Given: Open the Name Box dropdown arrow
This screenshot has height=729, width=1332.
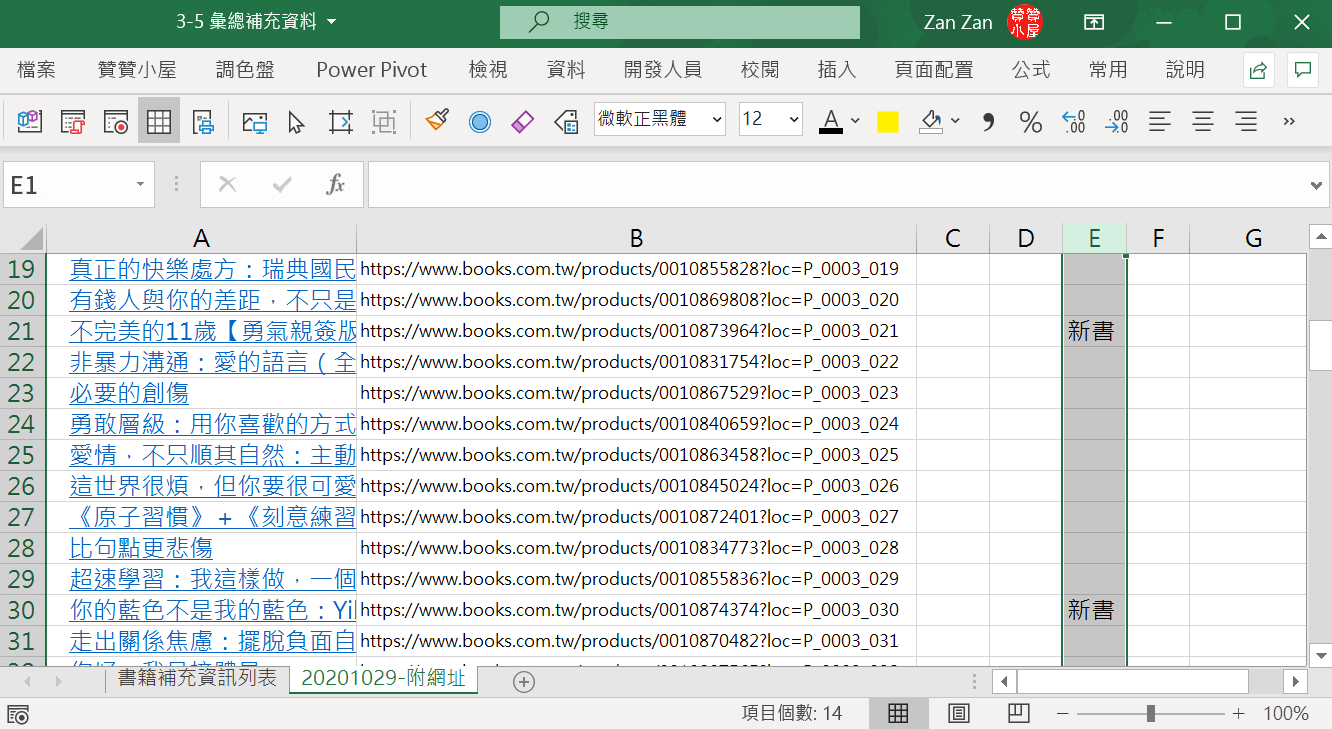Looking at the screenshot, I should [140, 185].
